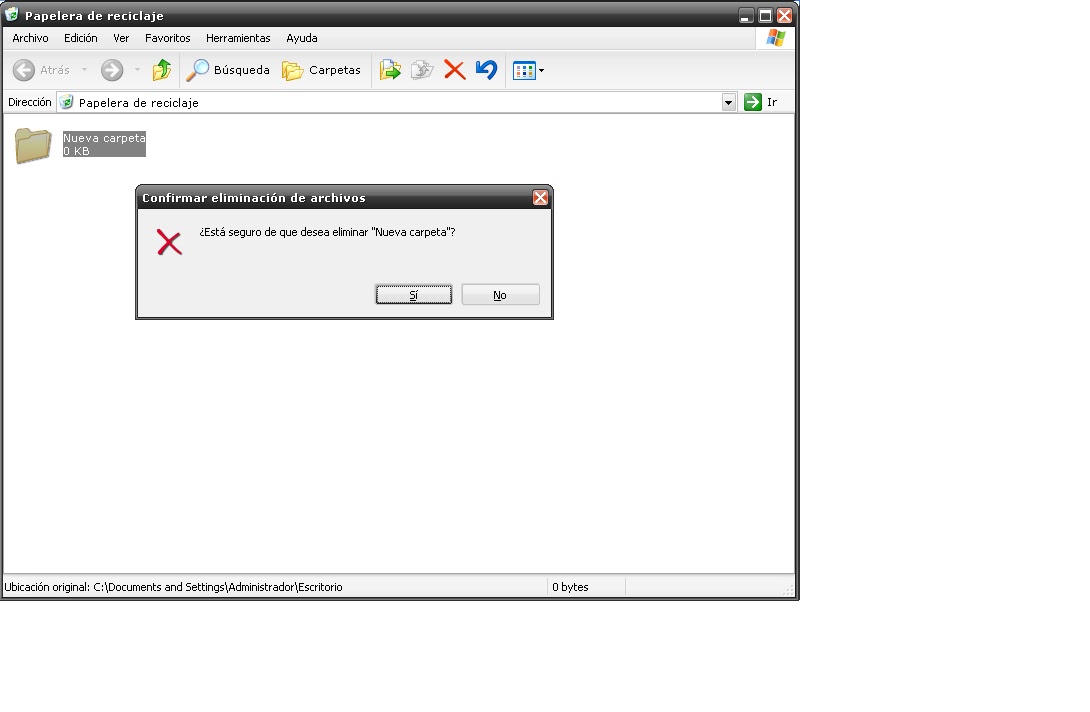Image resolution: width=1090 pixels, height=712 pixels.
Task: Click the Atrás back arrow button
Action: [x=42, y=70]
